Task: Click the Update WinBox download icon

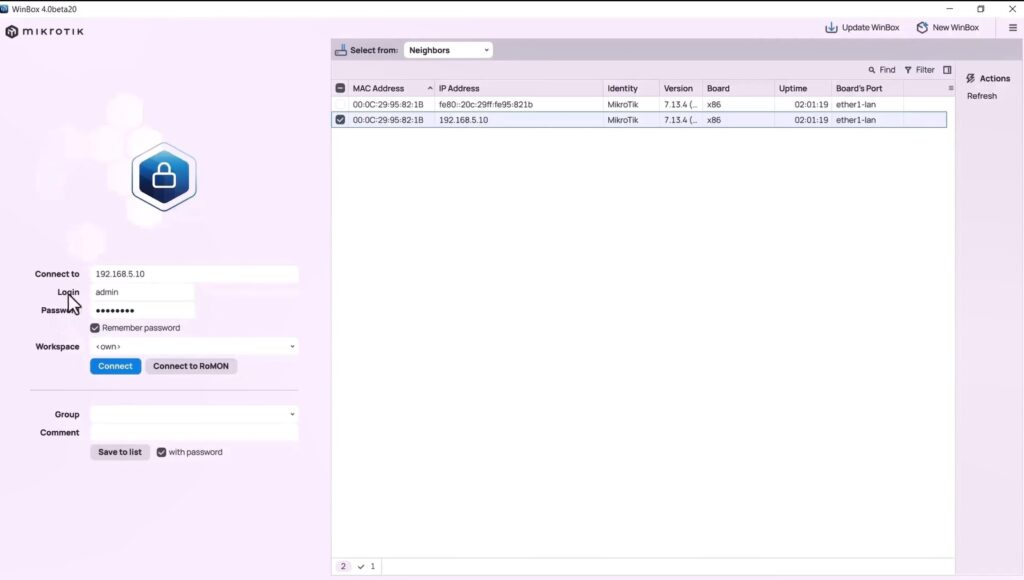Action: click(831, 27)
